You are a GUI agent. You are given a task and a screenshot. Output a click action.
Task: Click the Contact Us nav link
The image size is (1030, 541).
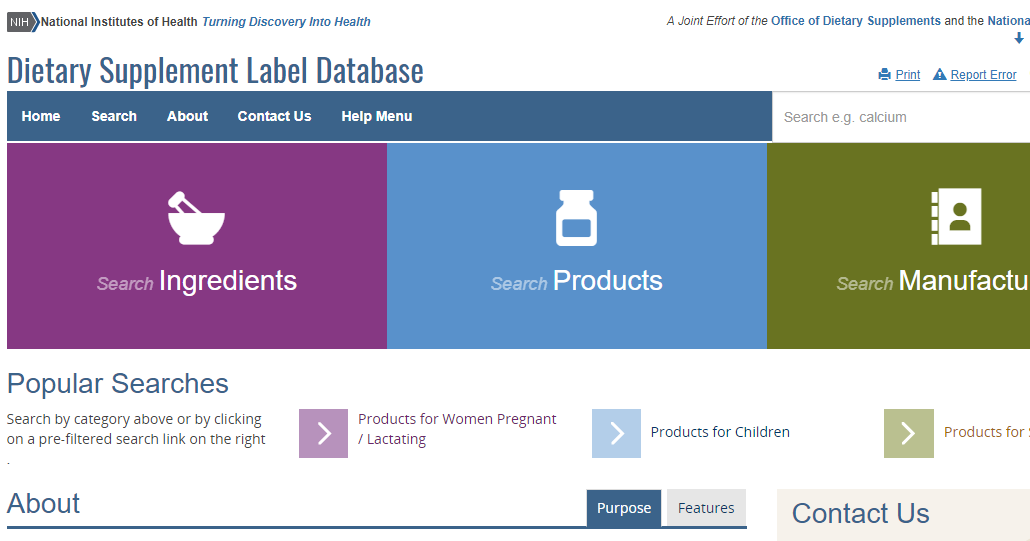point(274,116)
